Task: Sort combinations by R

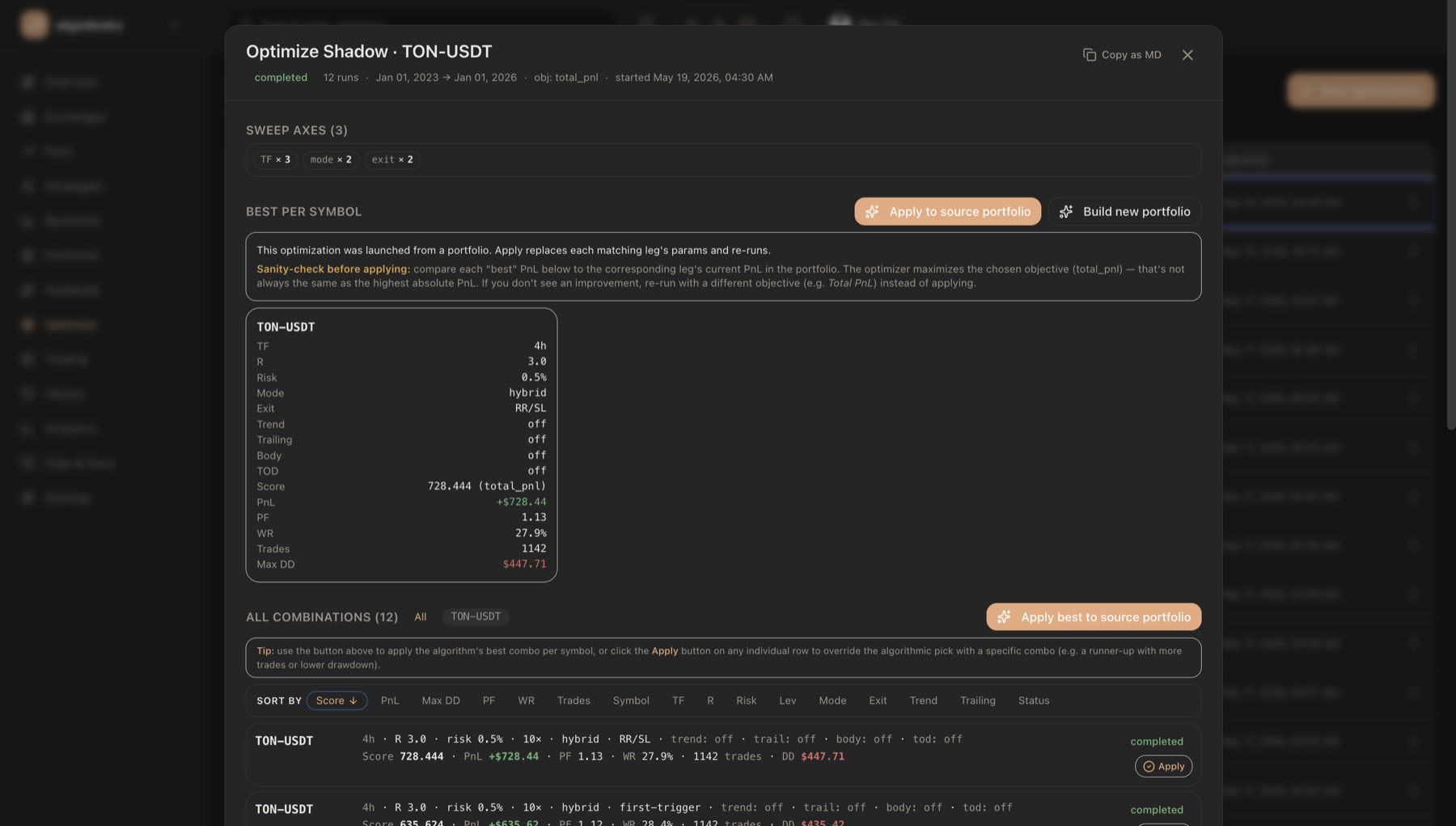Action: (x=710, y=701)
